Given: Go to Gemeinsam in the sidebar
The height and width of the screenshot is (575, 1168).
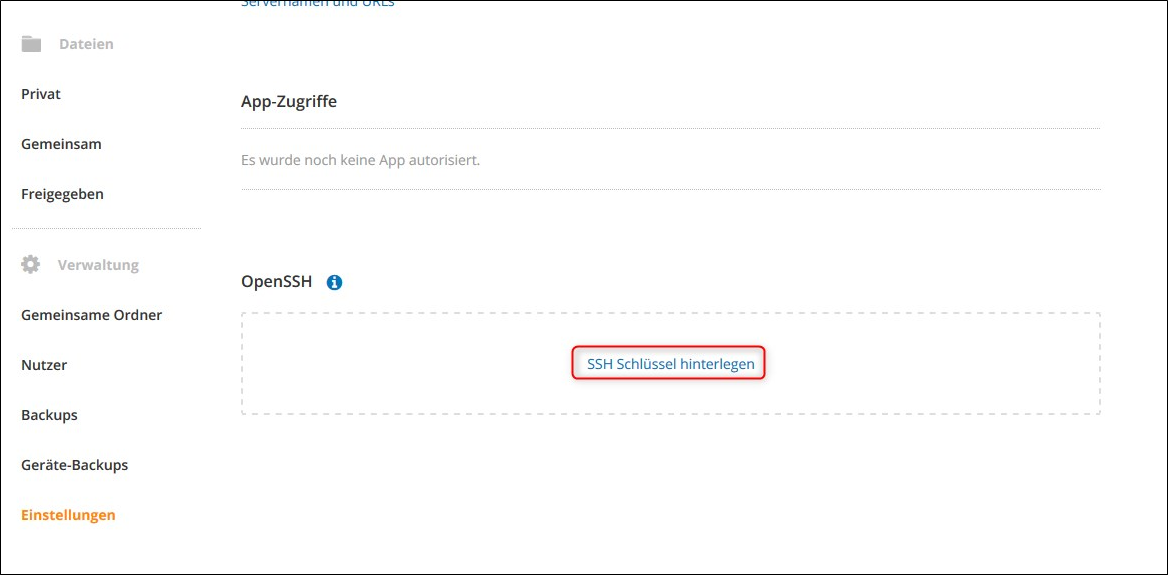Looking at the screenshot, I should (x=61, y=144).
